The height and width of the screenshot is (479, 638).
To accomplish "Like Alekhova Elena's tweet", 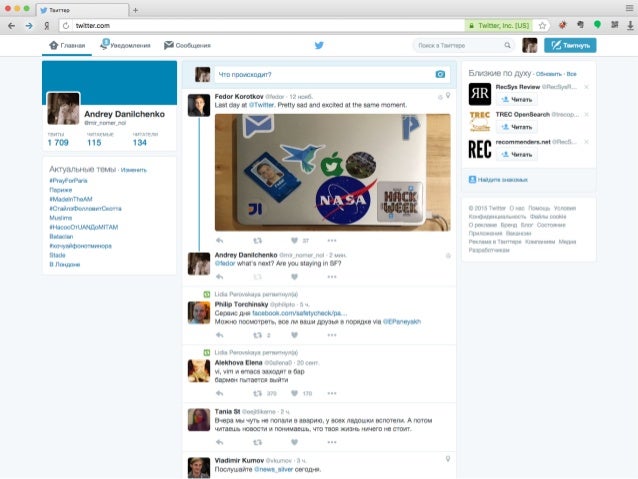I will (x=295, y=393).
